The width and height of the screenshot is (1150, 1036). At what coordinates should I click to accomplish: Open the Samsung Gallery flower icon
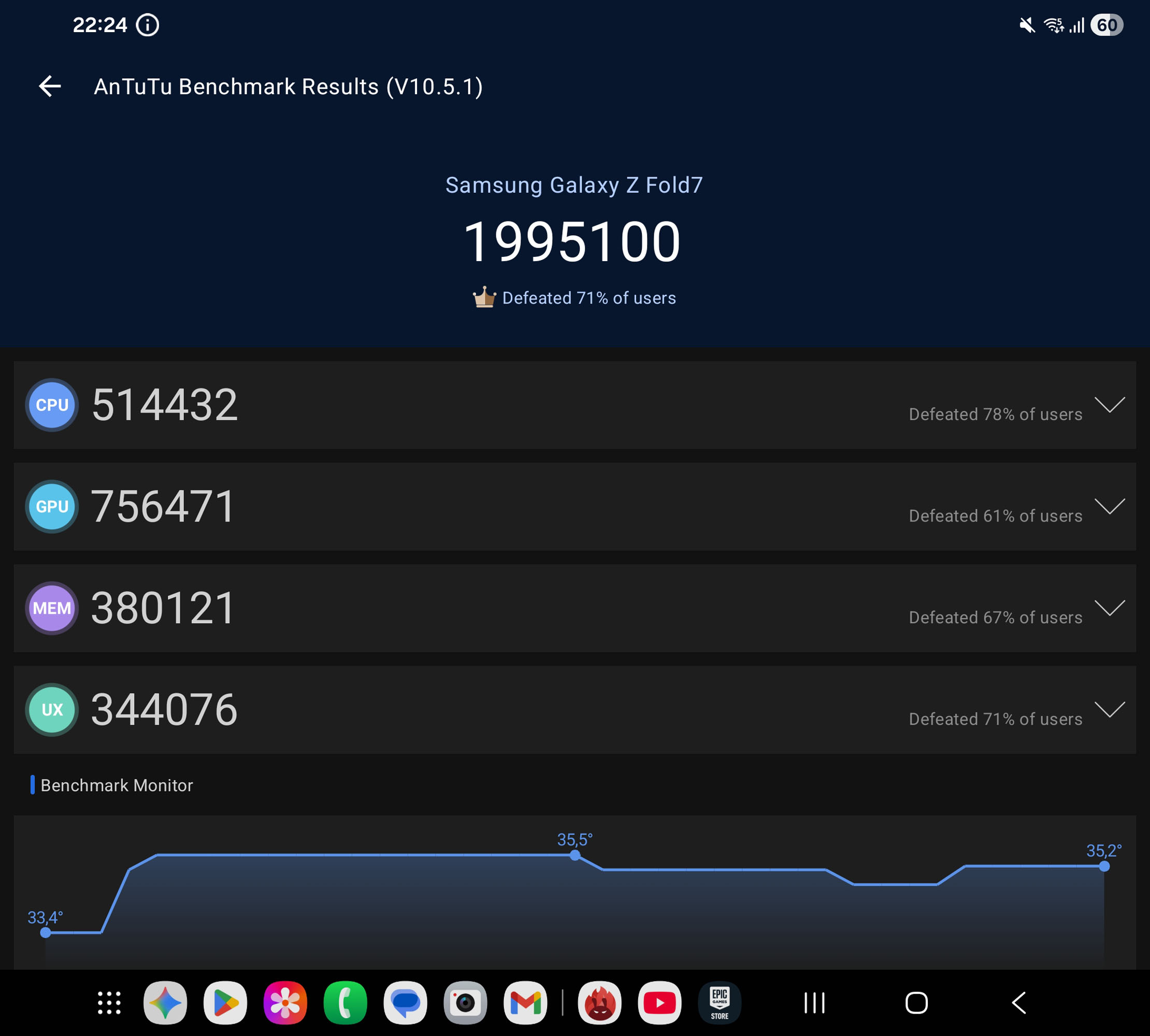(285, 1003)
